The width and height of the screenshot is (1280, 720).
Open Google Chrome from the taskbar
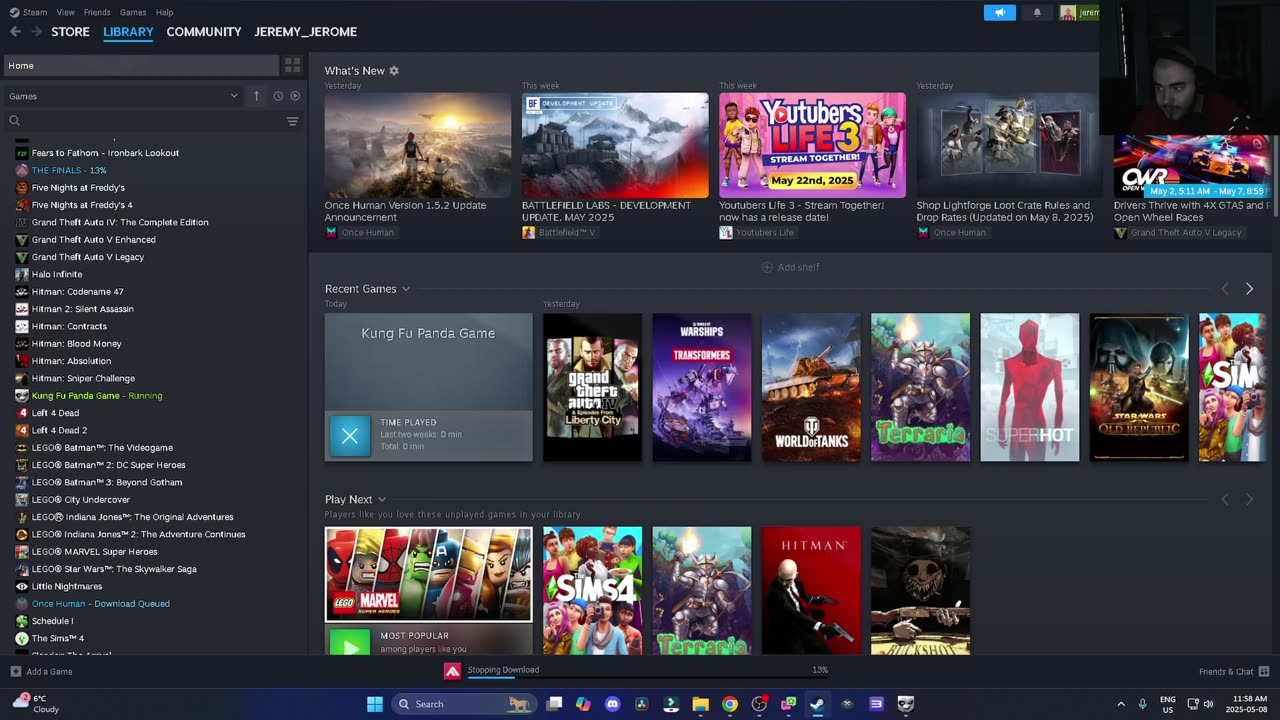coord(730,704)
